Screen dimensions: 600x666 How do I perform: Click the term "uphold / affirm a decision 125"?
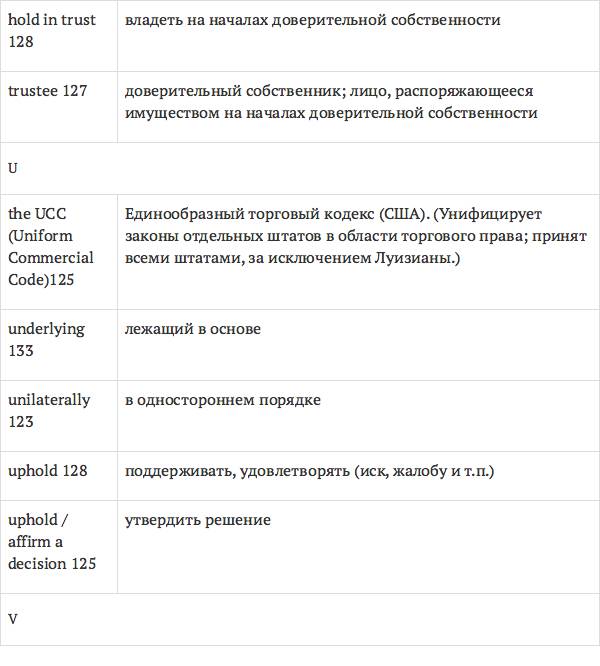(x=52, y=542)
